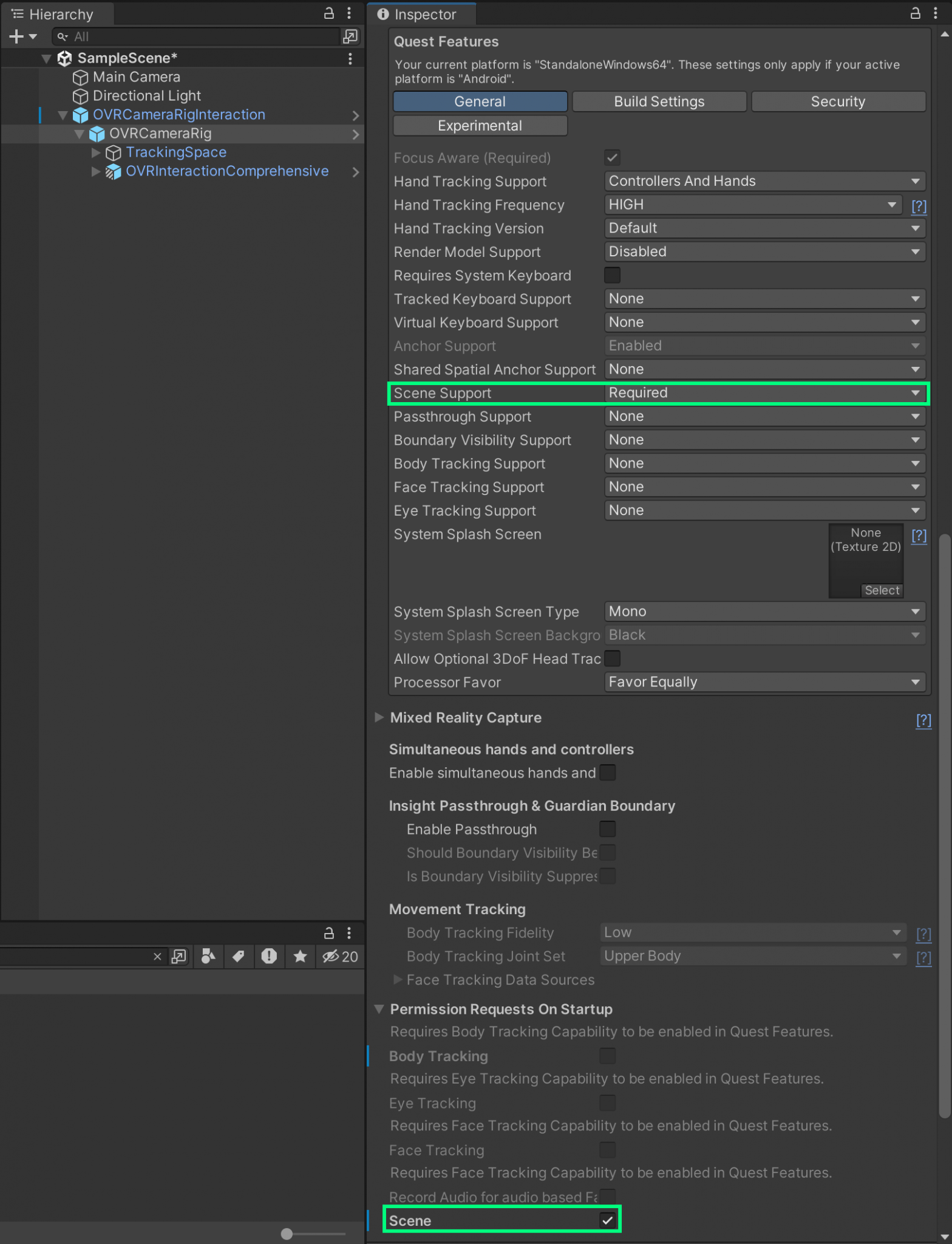The image size is (952, 1244).
Task: Expand the Mixed Reality Capture section
Action: tap(379, 717)
